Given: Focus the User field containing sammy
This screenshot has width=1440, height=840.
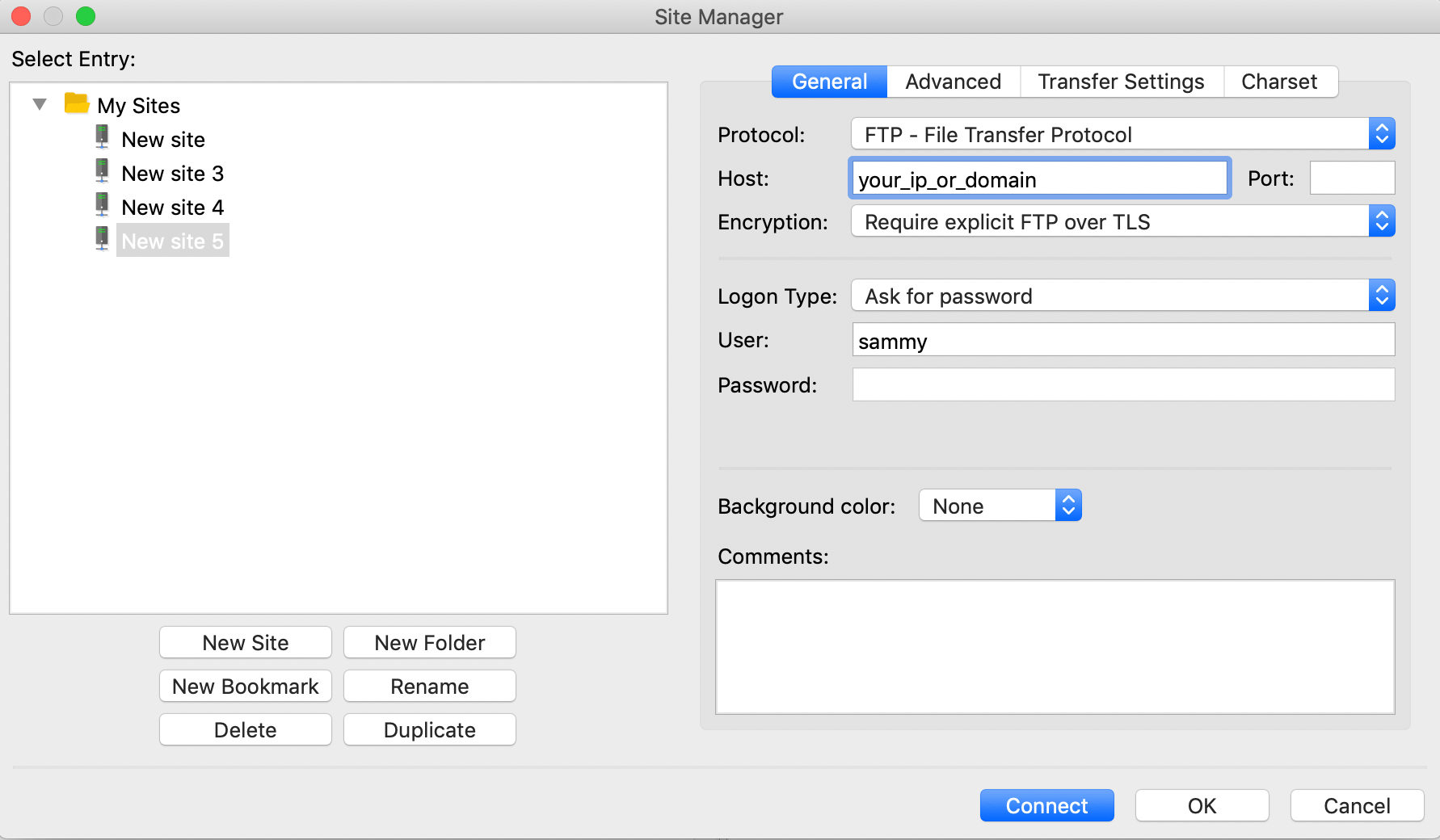Looking at the screenshot, I should (x=1123, y=340).
